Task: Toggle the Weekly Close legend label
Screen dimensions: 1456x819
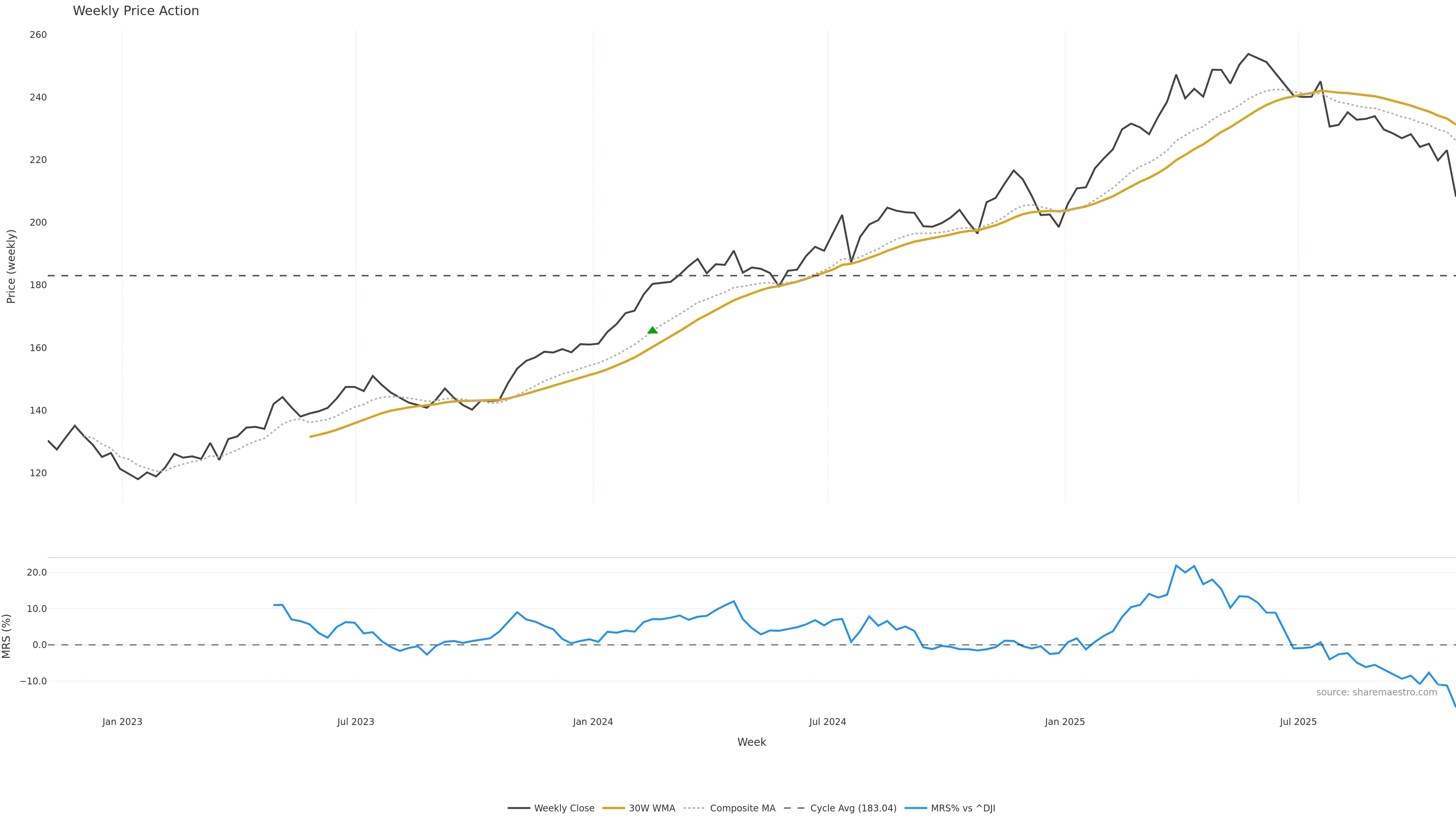Action: click(x=563, y=808)
